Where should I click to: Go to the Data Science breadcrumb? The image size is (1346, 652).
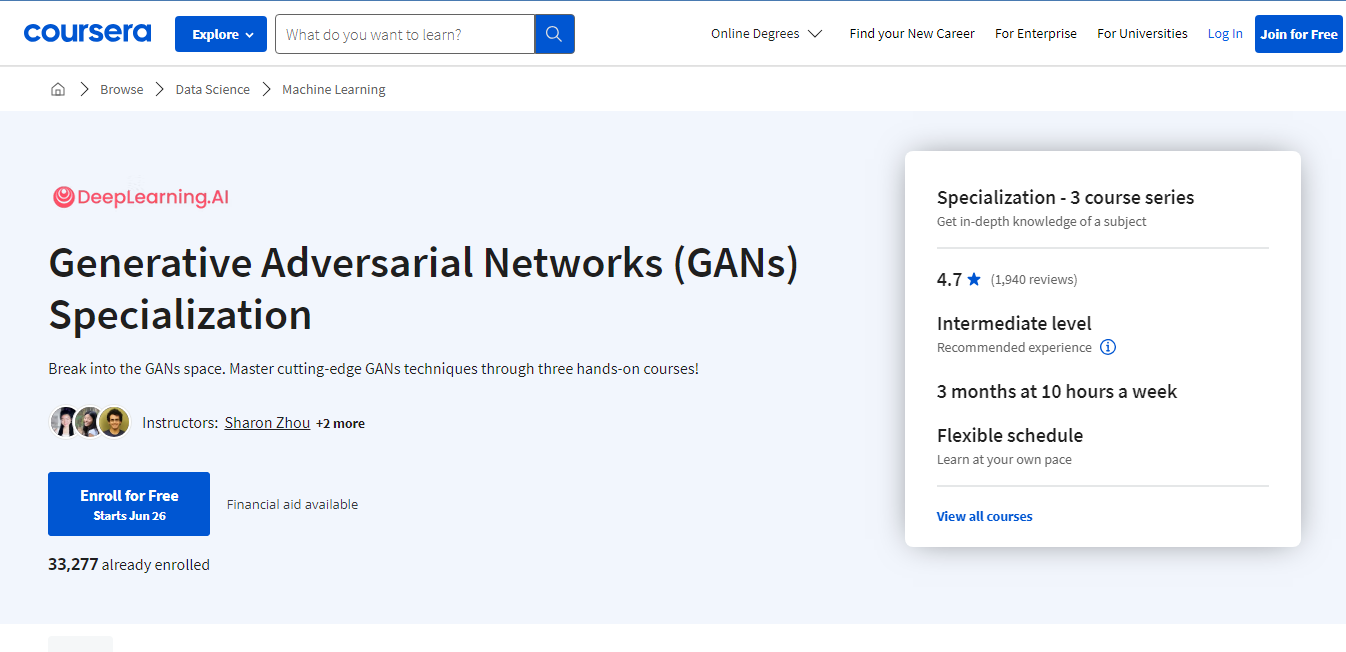[212, 90]
